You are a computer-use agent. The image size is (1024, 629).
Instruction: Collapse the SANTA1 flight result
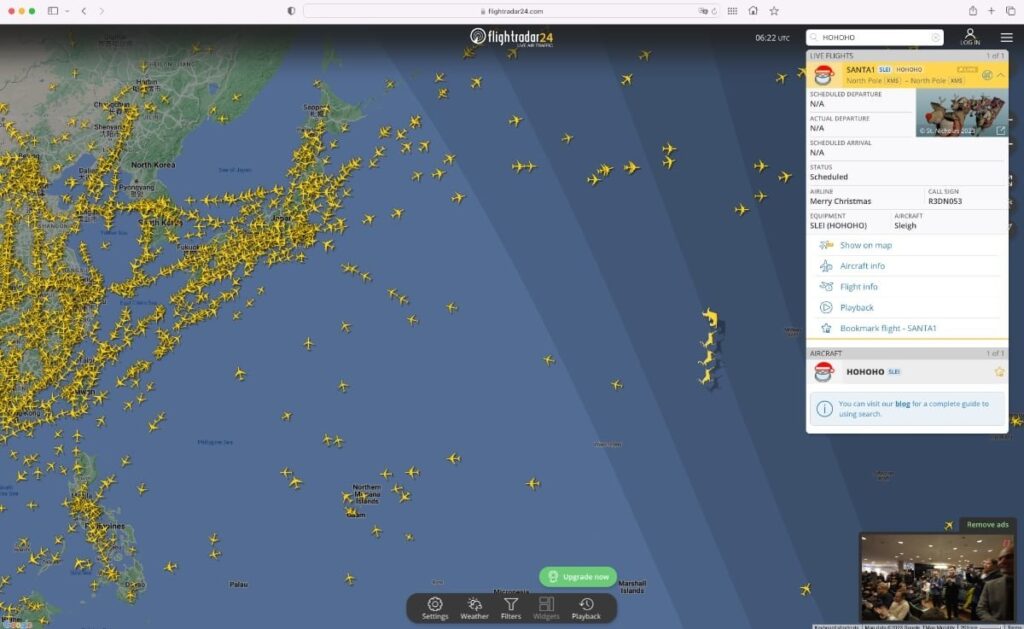(x=1000, y=75)
